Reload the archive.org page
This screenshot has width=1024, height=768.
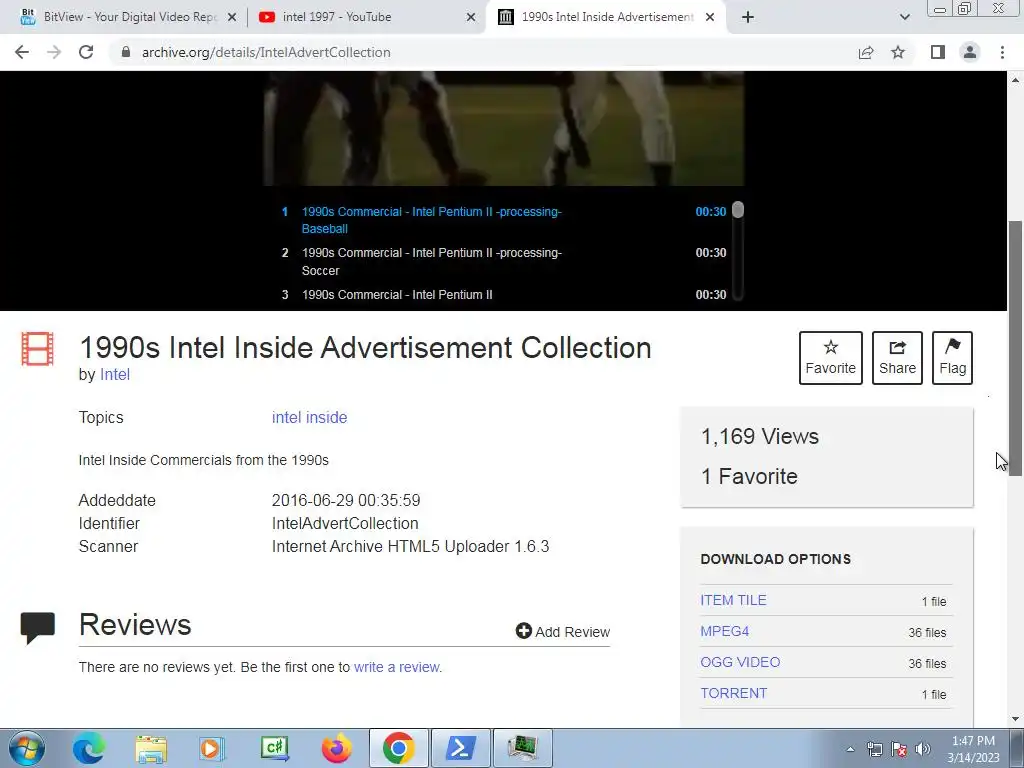[86, 52]
